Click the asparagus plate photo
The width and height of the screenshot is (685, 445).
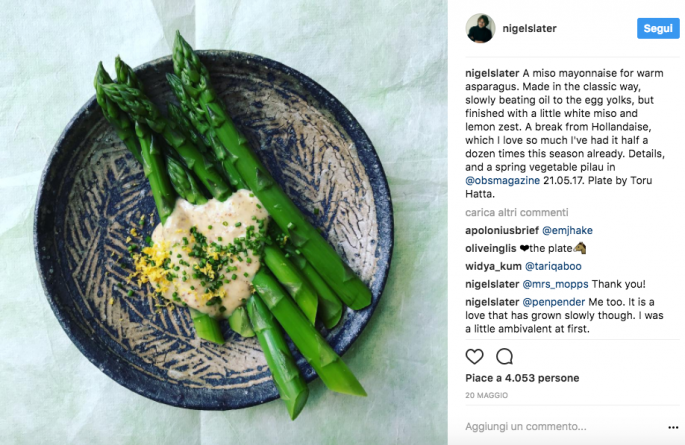coord(224,222)
